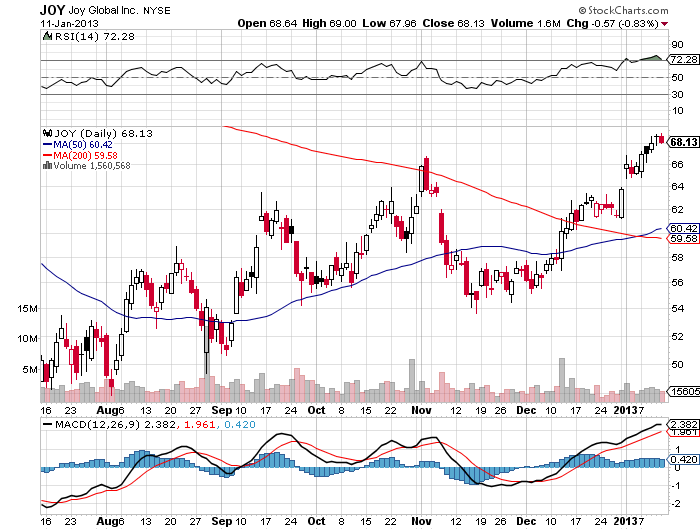
Task: Click the copyright symbol of StockCharts.com
Action: click(582, 10)
